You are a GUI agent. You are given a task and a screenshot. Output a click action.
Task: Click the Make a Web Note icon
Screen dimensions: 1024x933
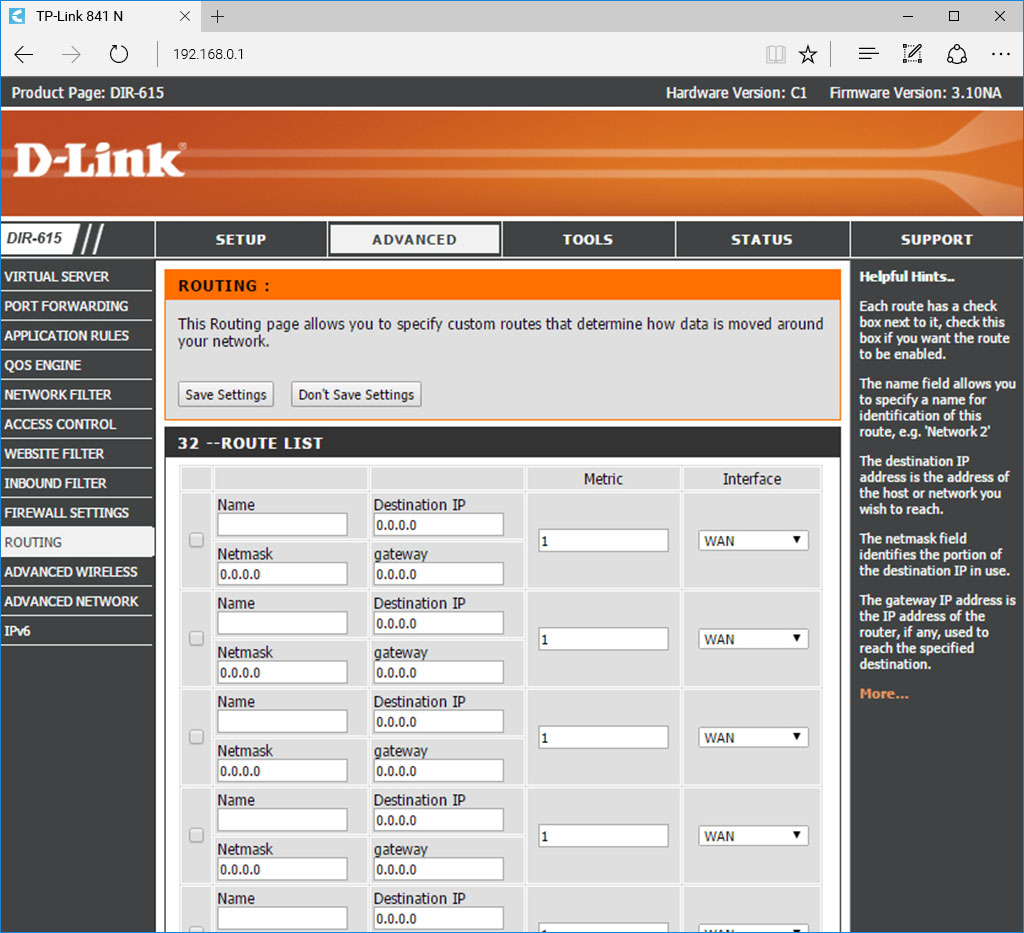click(912, 54)
